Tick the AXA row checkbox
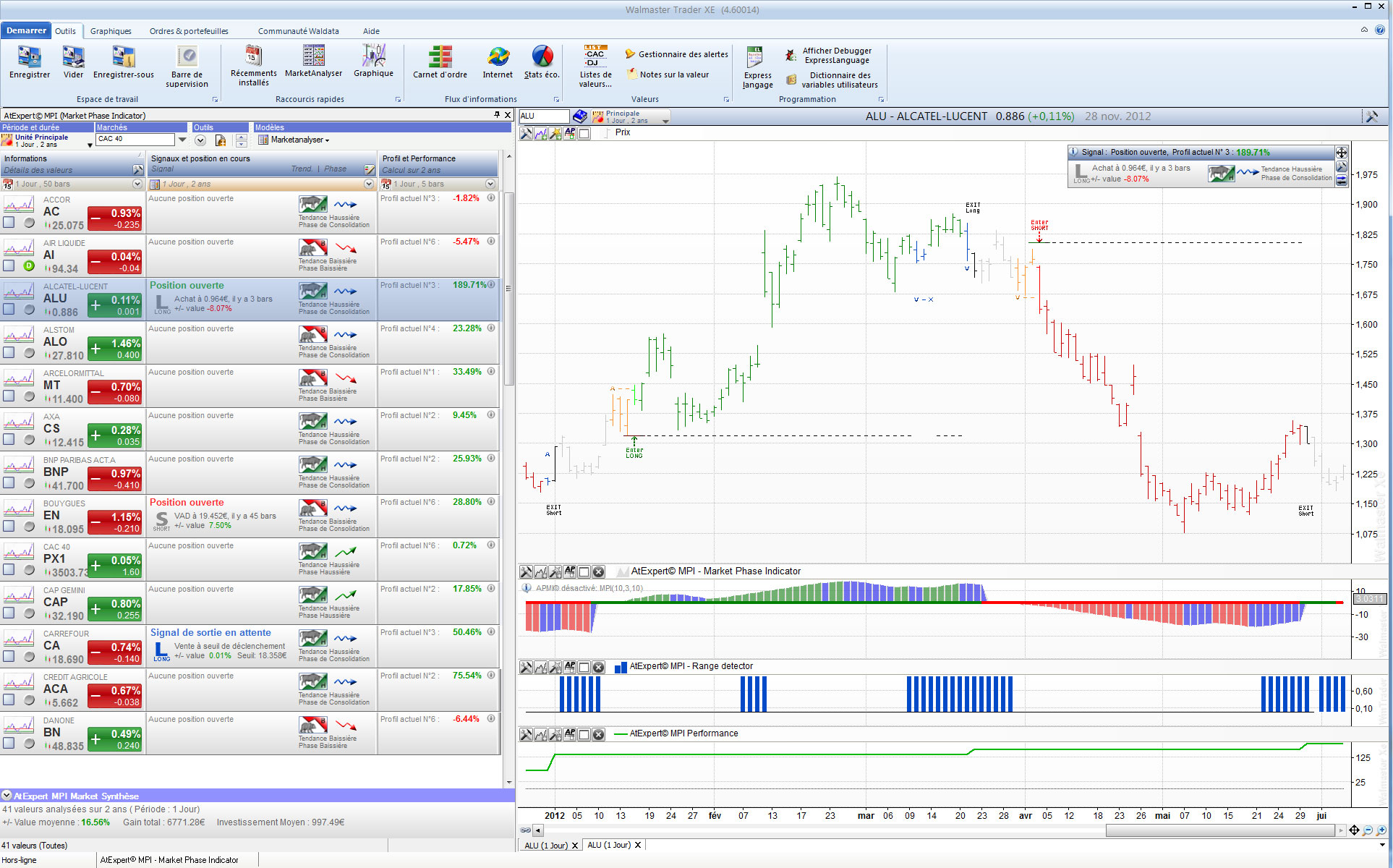 (x=9, y=439)
